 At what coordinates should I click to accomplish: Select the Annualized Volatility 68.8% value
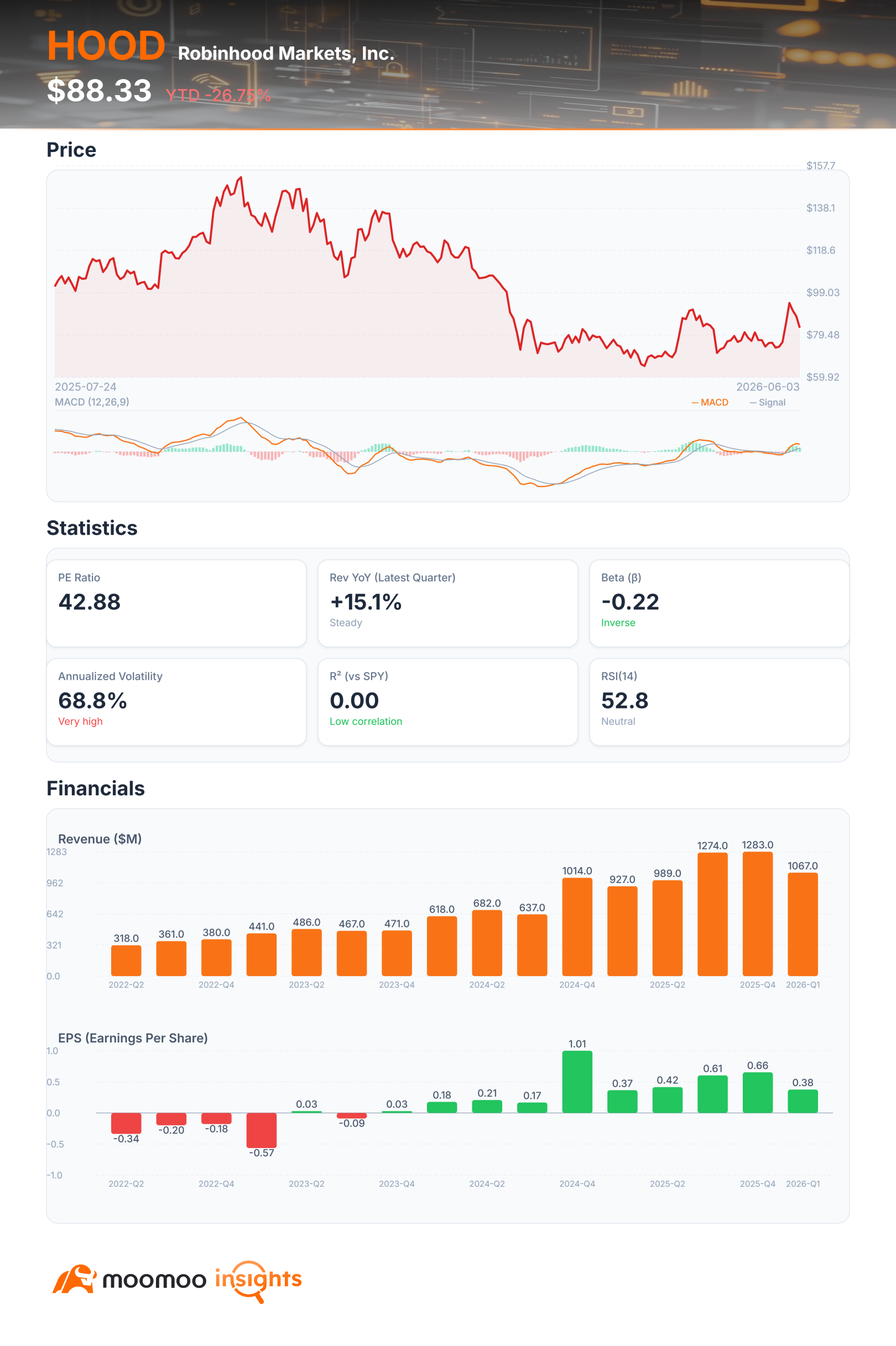(92, 701)
